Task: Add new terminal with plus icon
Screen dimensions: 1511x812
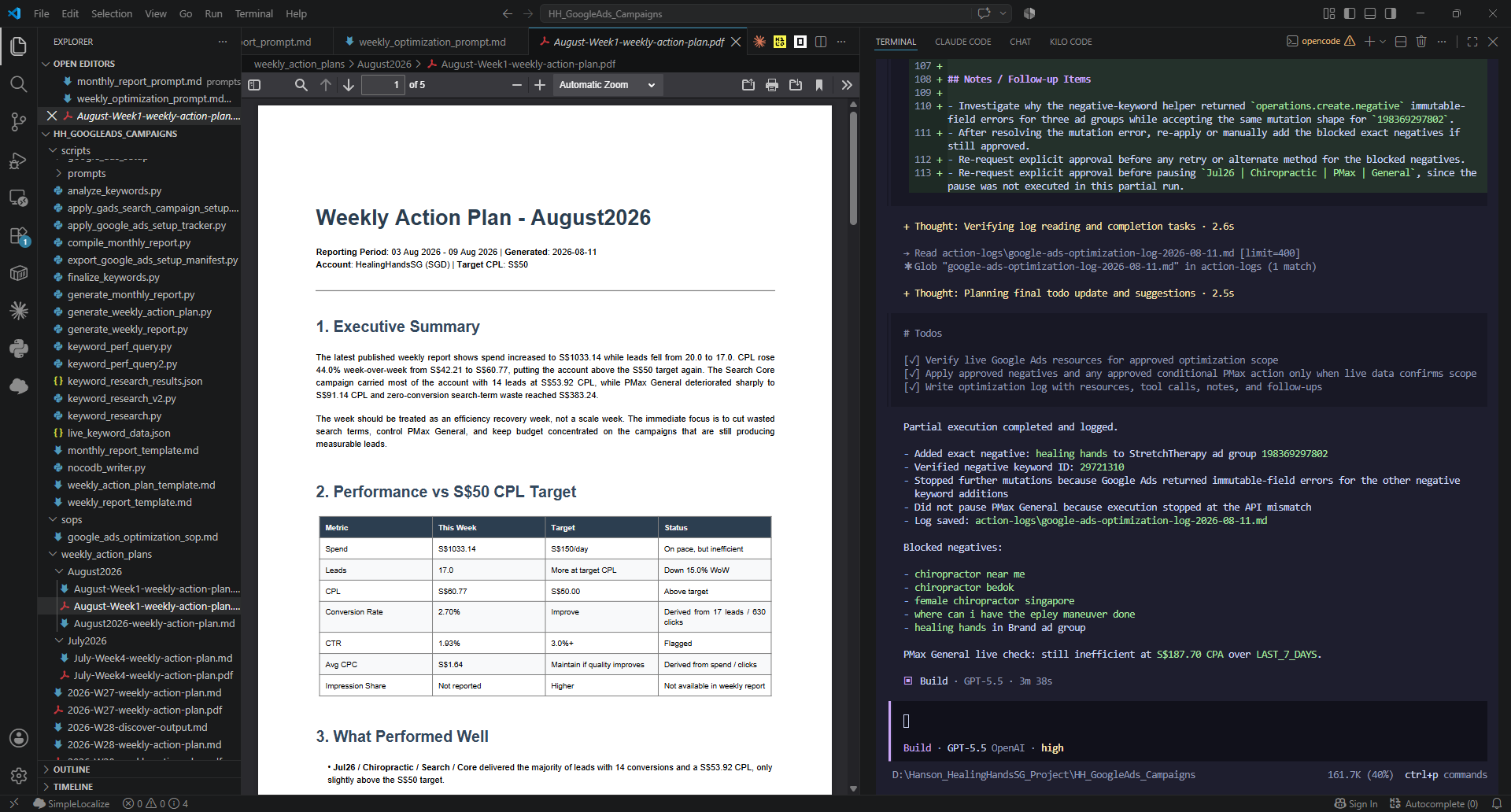Action: (1369, 42)
